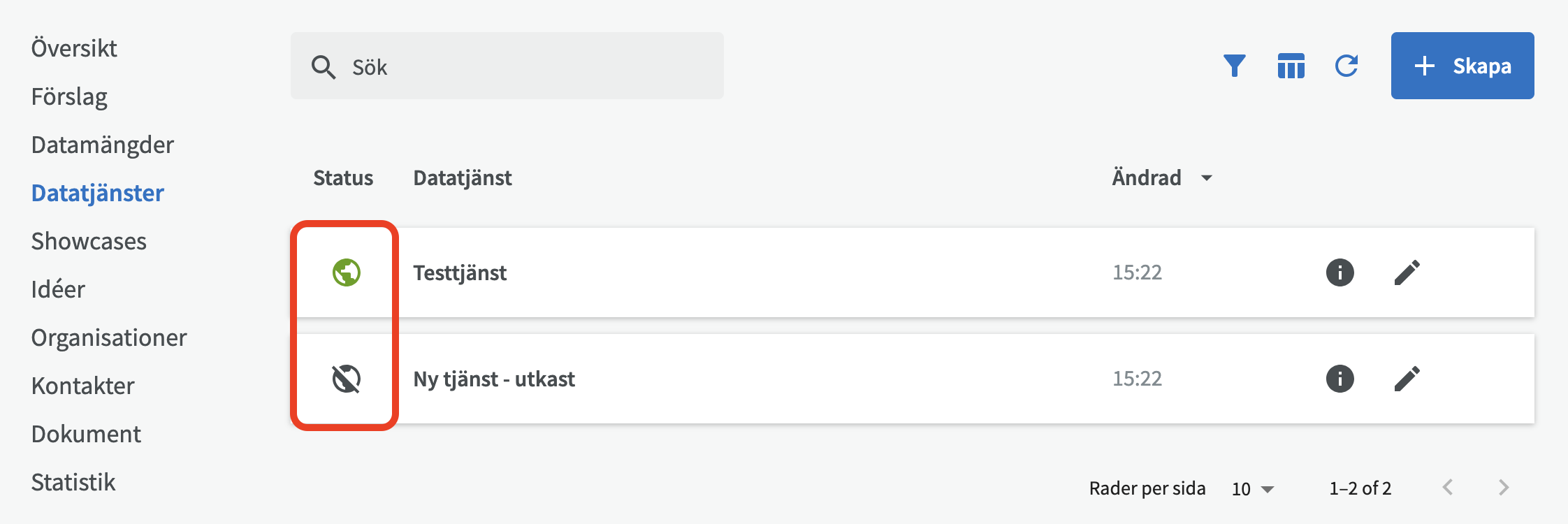
Task: Navigate to Datamängder section
Action: [x=103, y=145]
